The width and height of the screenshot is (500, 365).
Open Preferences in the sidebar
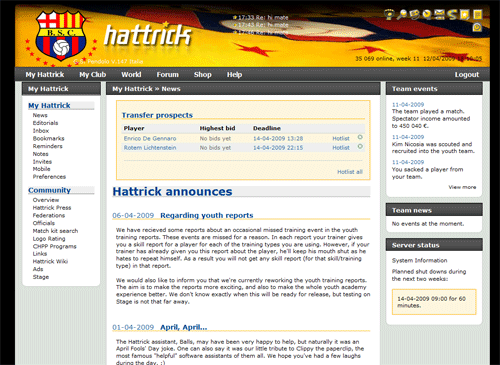coord(49,177)
